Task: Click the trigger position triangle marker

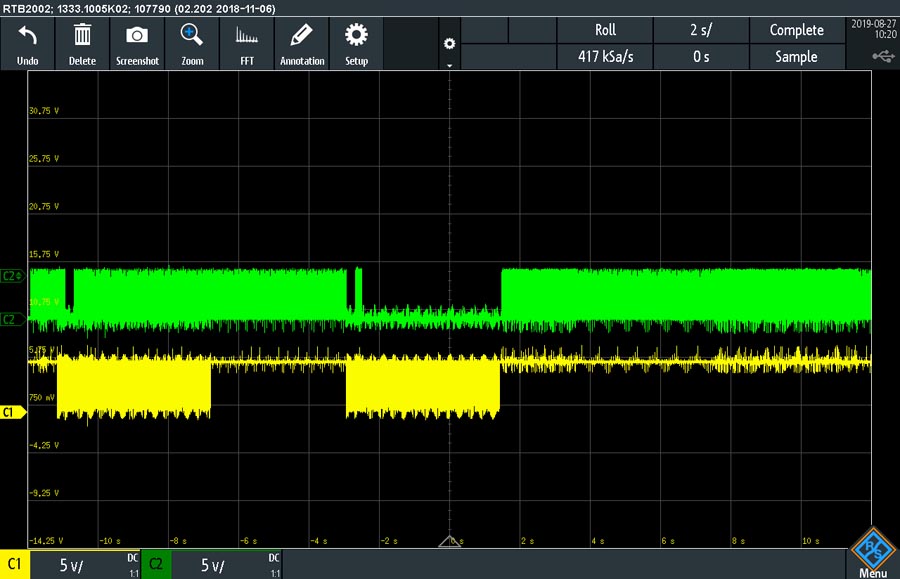Action: [449, 541]
